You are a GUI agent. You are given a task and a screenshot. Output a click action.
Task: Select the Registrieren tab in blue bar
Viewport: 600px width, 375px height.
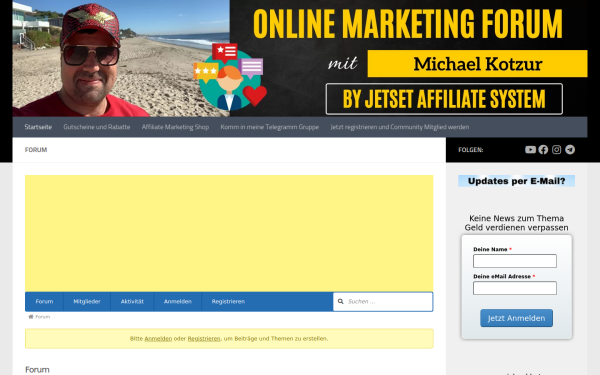pyautogui.click(x=228, y=302)
